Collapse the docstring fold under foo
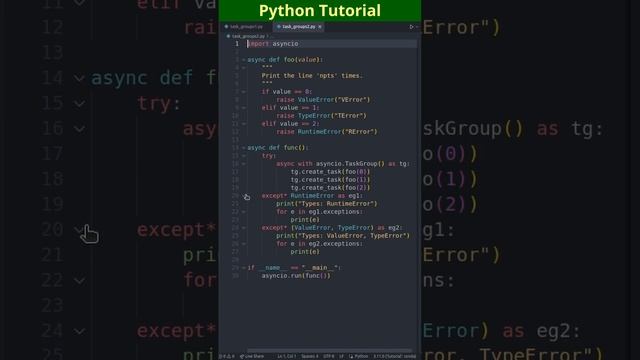The height and width of the screenshot is (360, 640). 244,68
